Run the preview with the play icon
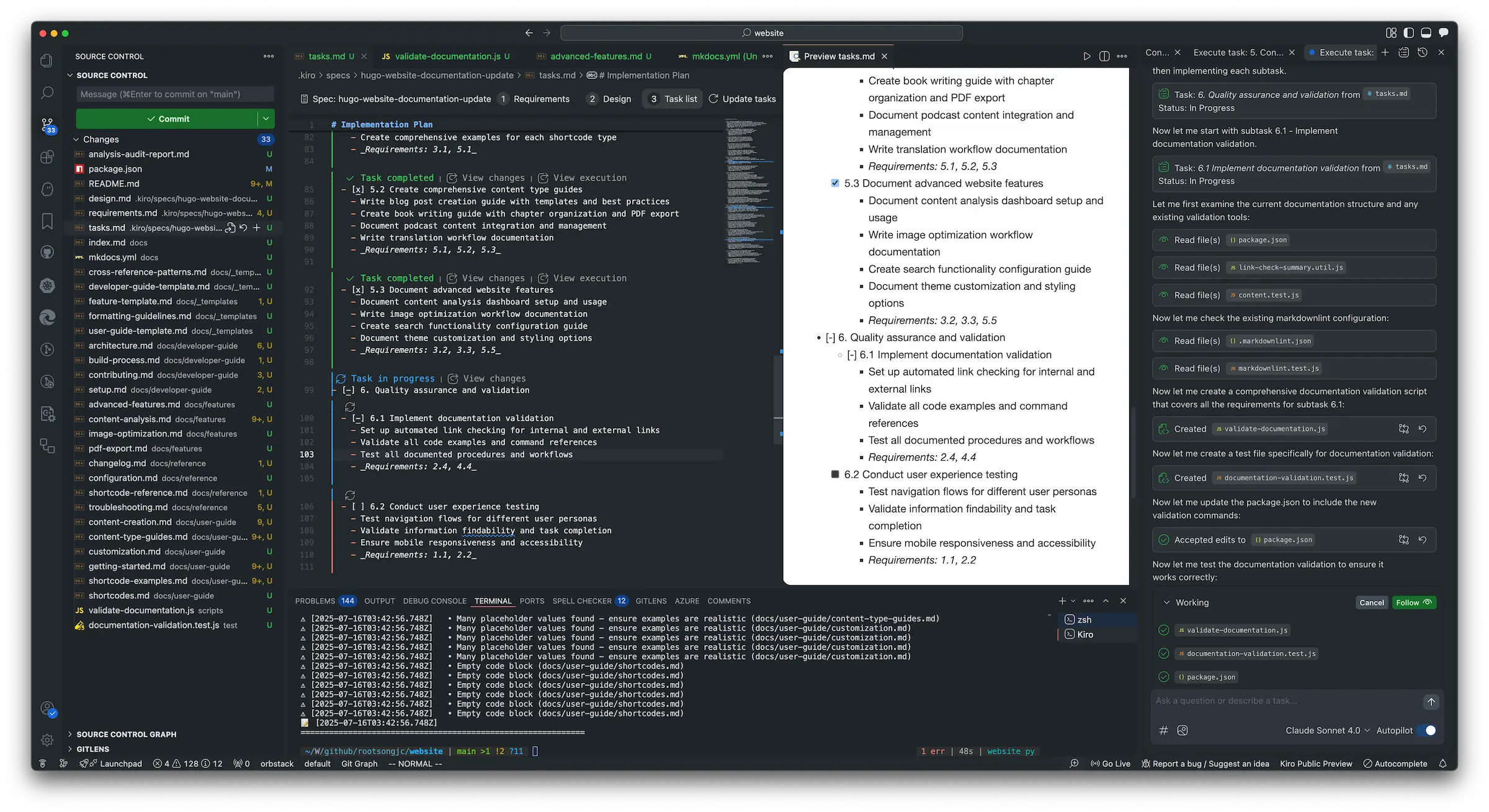Image resolution: width=1489 pixels, height=812 pixels. (x=1087, y=56)
